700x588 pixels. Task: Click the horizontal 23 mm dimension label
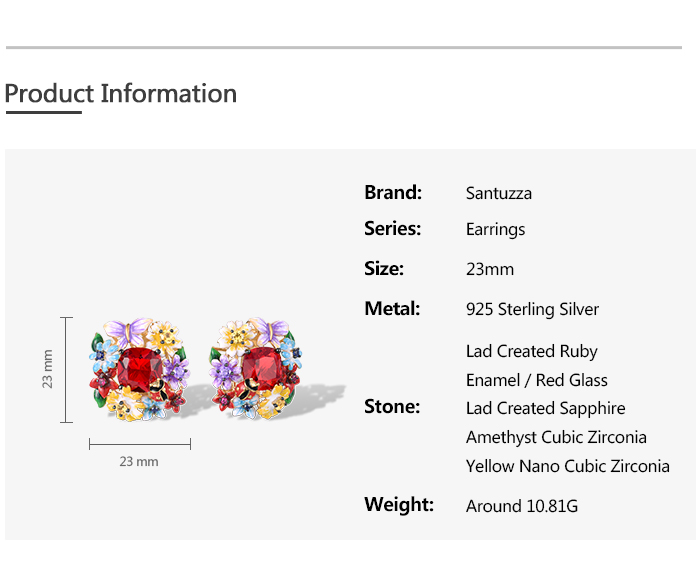139,462
